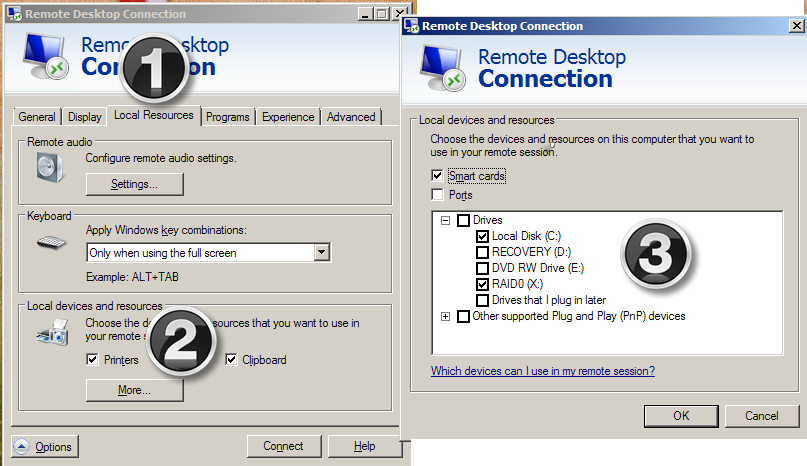Viewport: 807px width, 466px height.
Task: Select the 'Drives' tree label
Action: pos(487,220)
